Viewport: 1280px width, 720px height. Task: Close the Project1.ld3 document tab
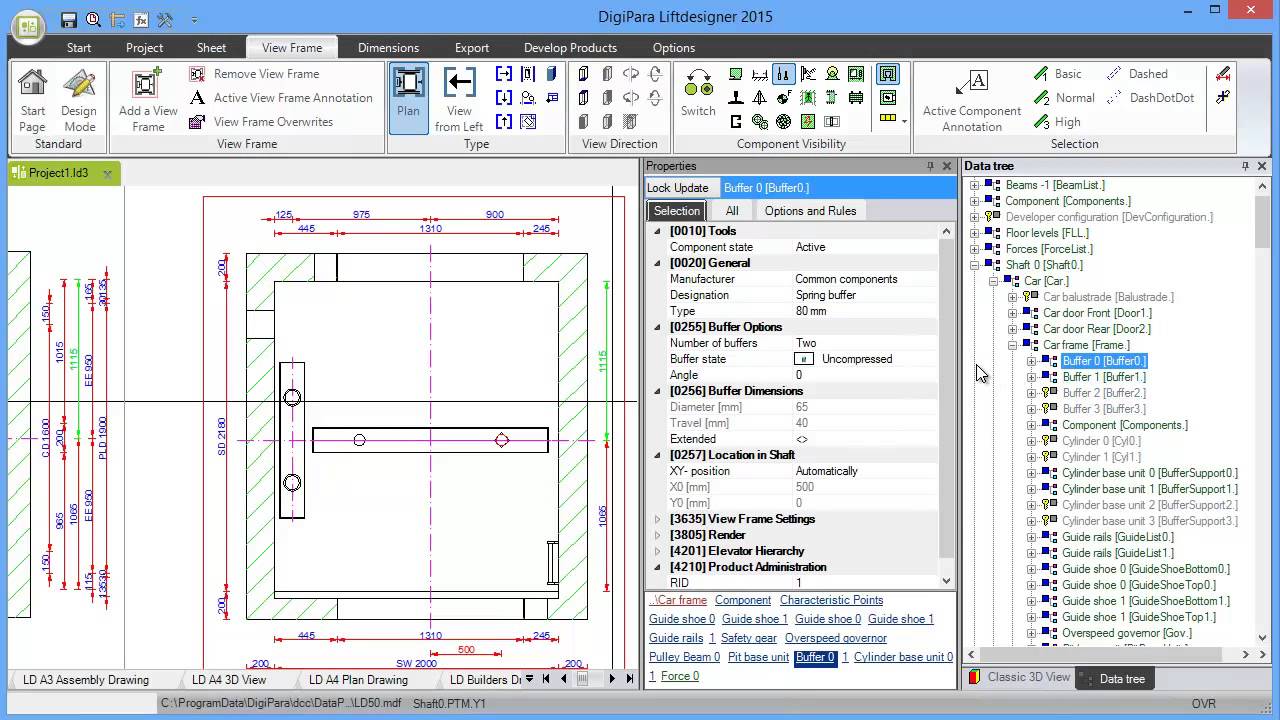point(108,174)
